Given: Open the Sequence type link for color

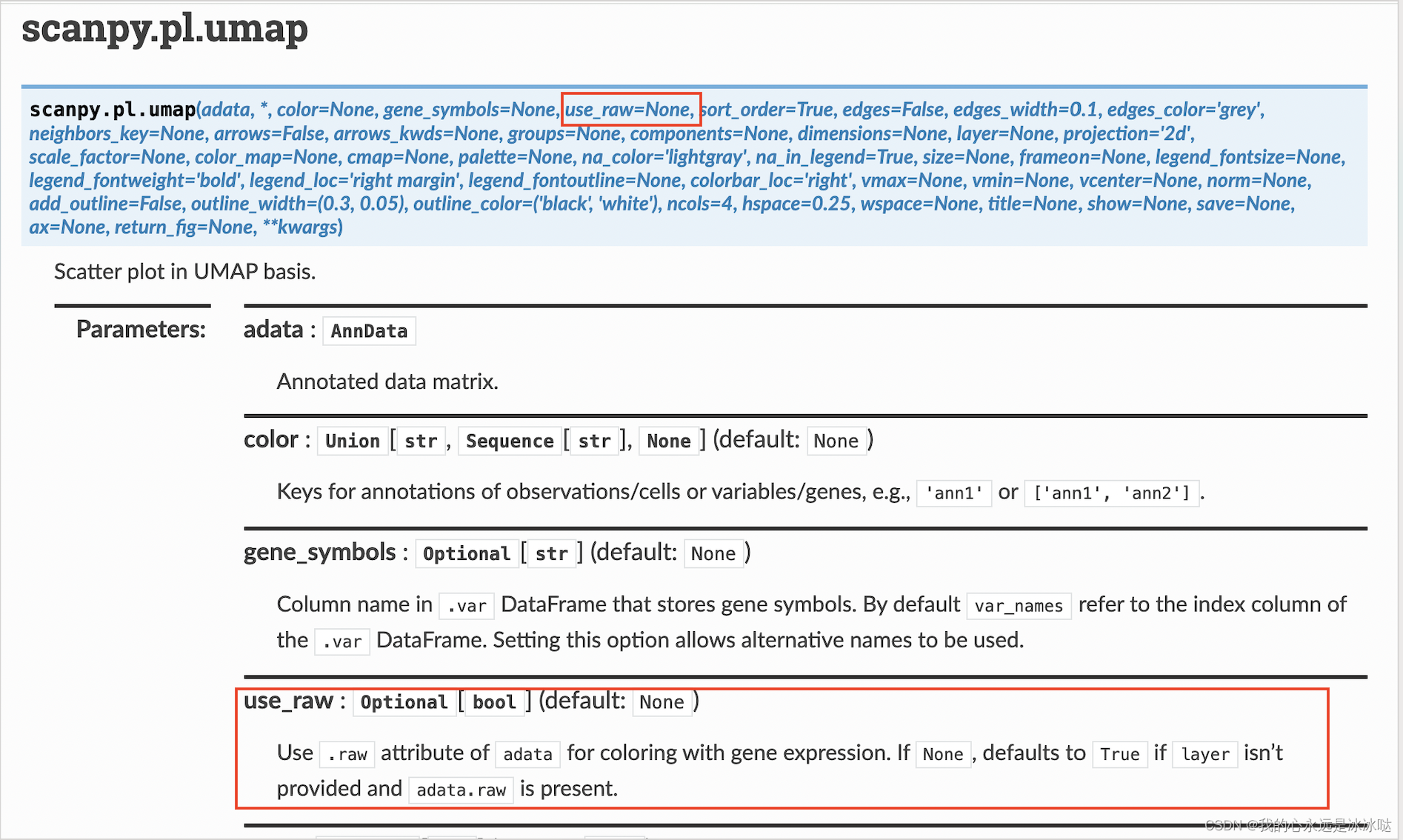Looking at the screenshot, I should pyautogui.click(x=510, y=441).
